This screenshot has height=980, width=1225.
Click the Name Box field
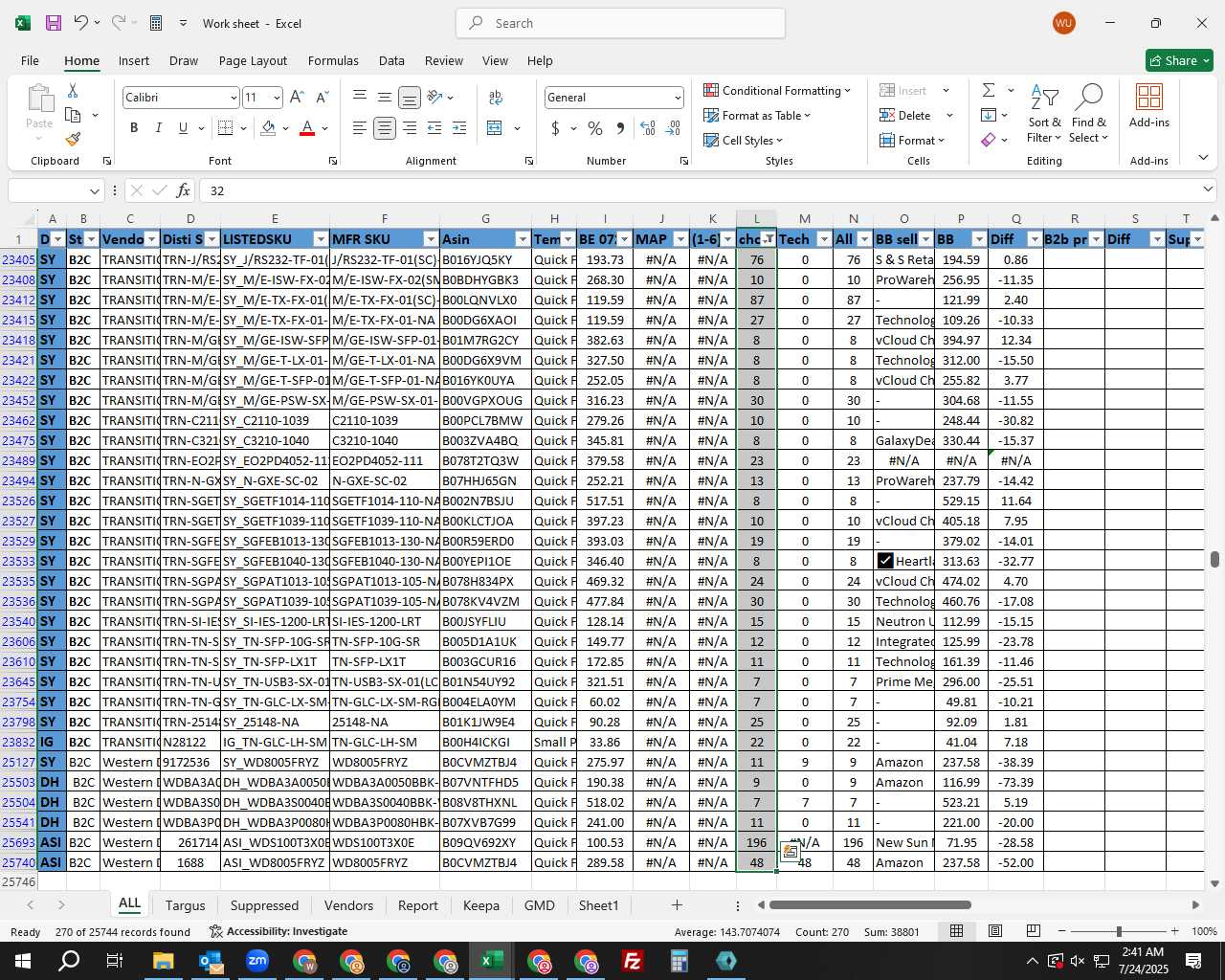tap(55, 190)
